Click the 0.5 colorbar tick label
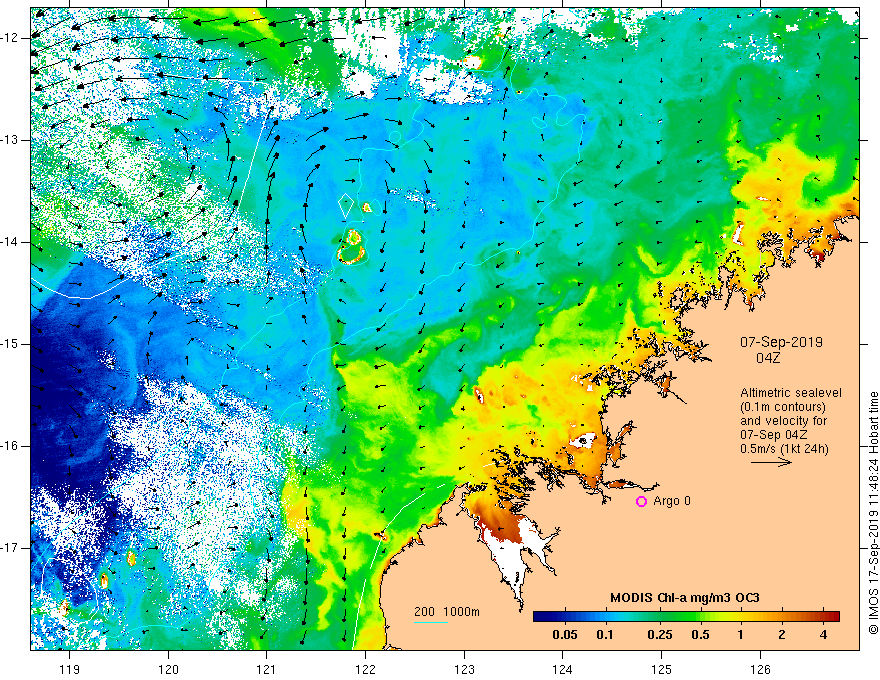 700,635
